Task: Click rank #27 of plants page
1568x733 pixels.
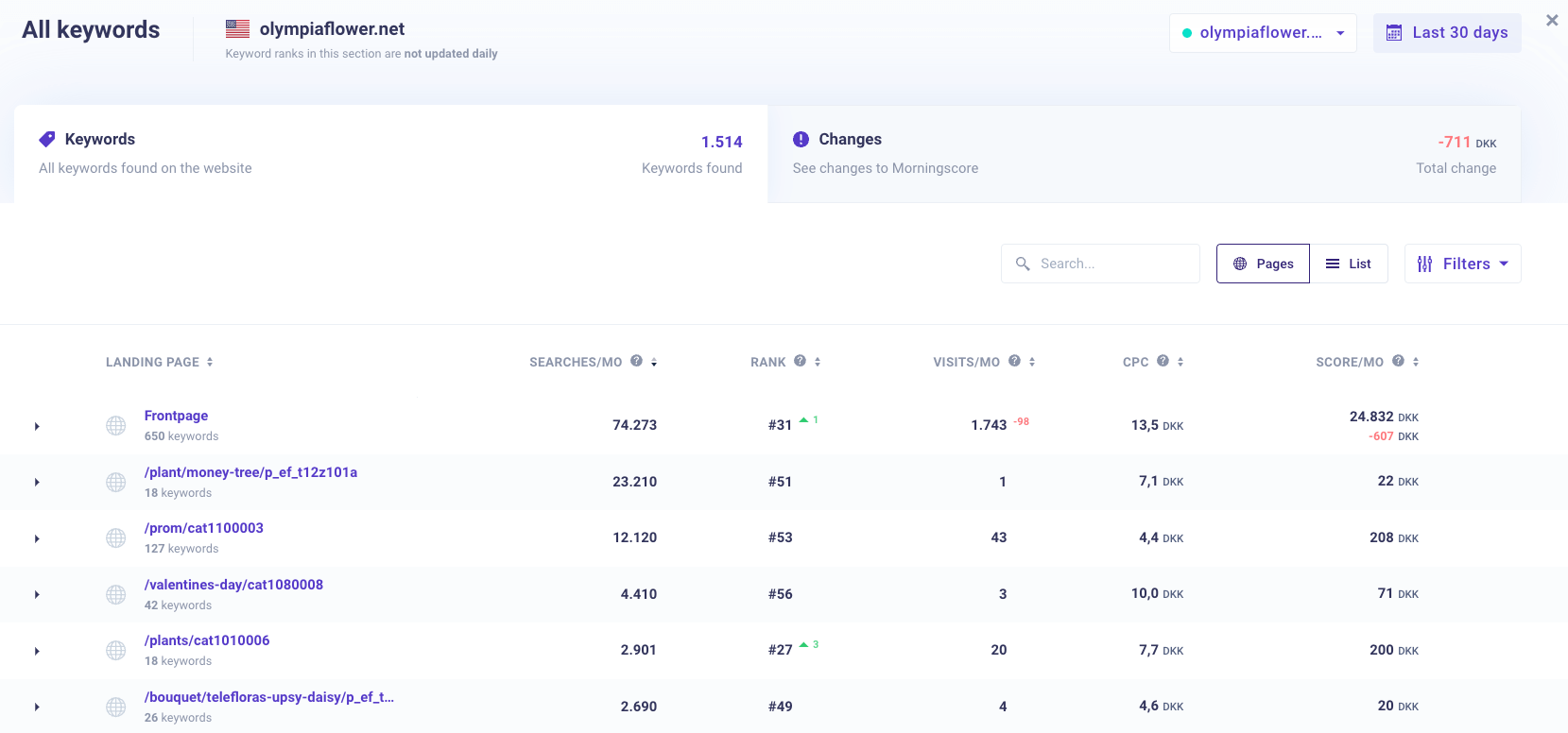Action: pos(780,650)
